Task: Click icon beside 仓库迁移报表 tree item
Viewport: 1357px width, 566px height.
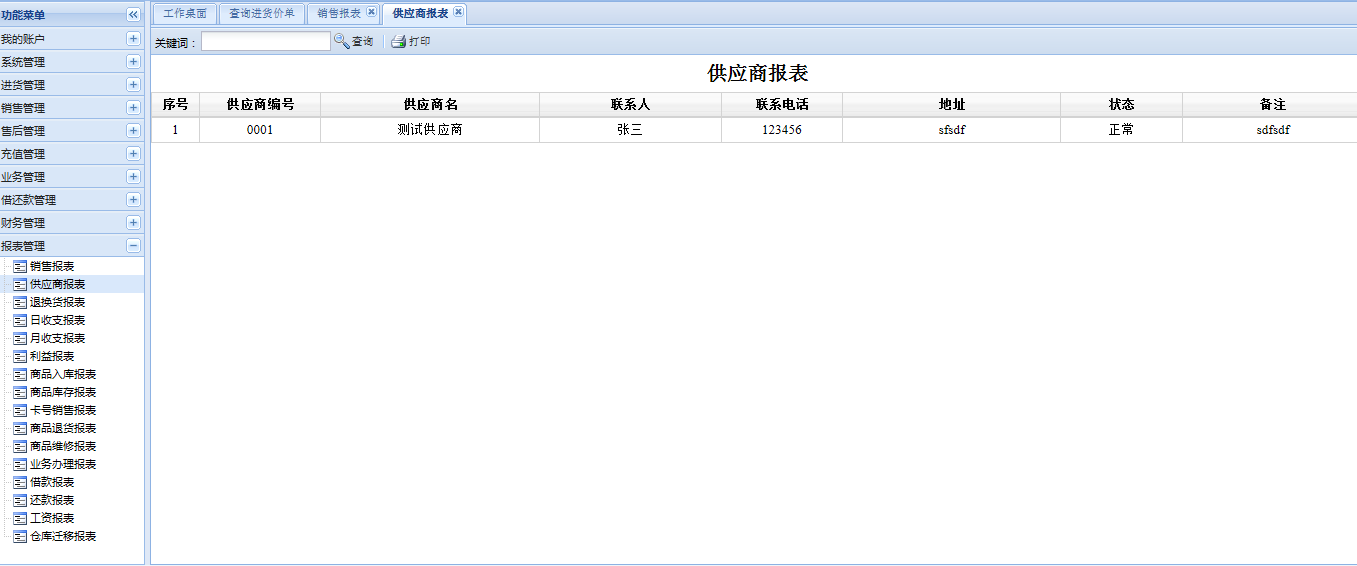Action: coord(20,537)
